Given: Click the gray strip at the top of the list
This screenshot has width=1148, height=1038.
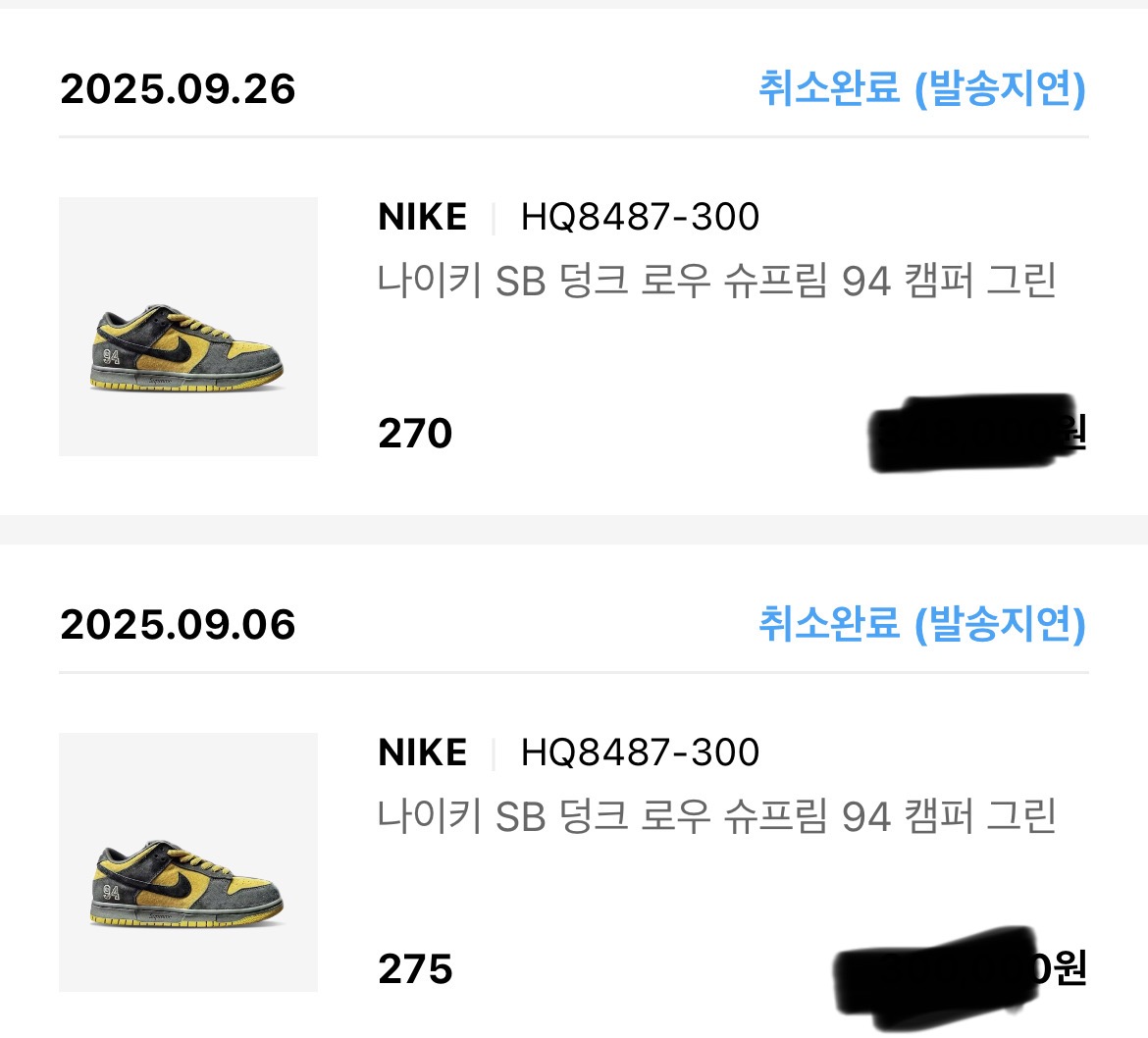Looking at the screenshot, I should pyautogui.click(x=574, y=4).
